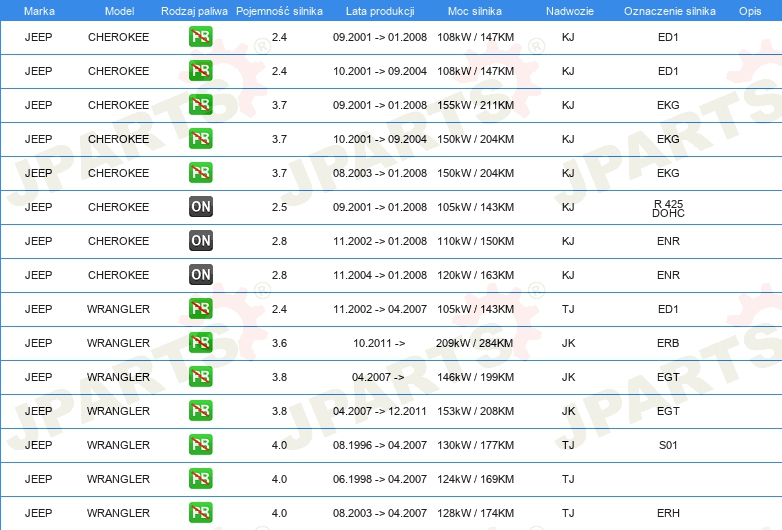Click the ON fuel icon for Cherokee 110kW / 150KM
The image size is (782, 530).
[x=201, y=241]
